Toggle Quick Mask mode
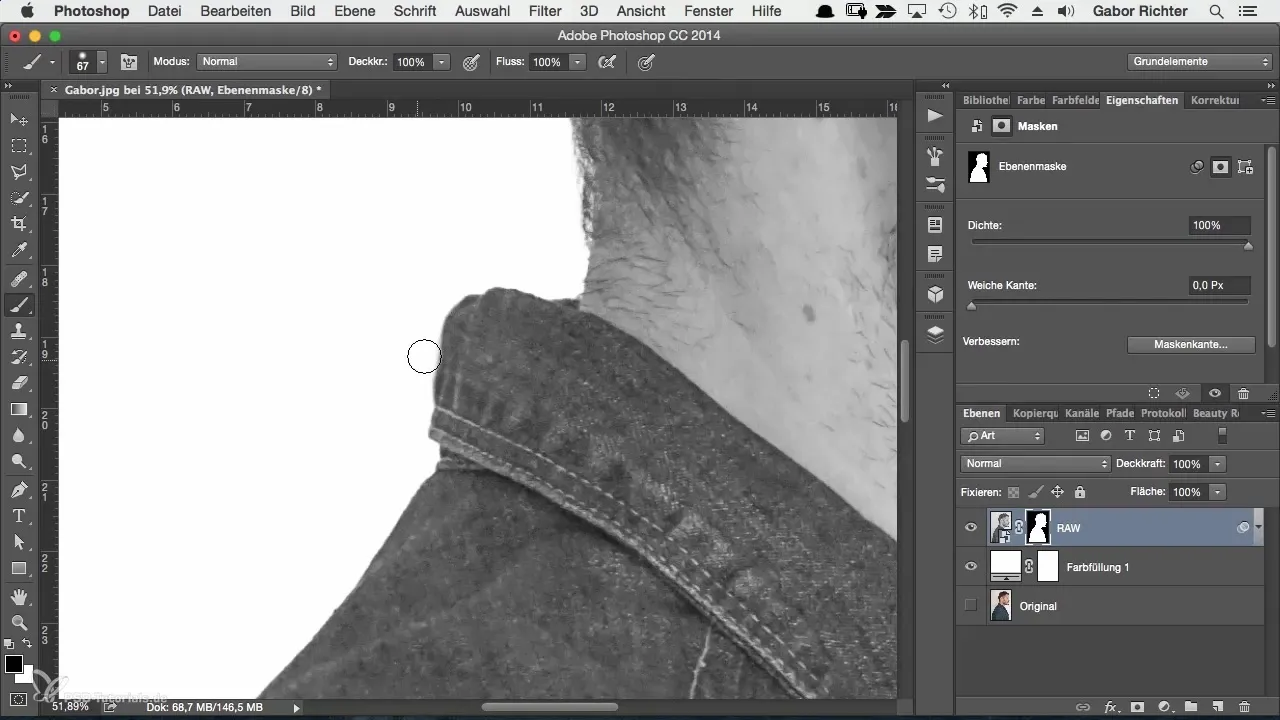 pos(18,699)
